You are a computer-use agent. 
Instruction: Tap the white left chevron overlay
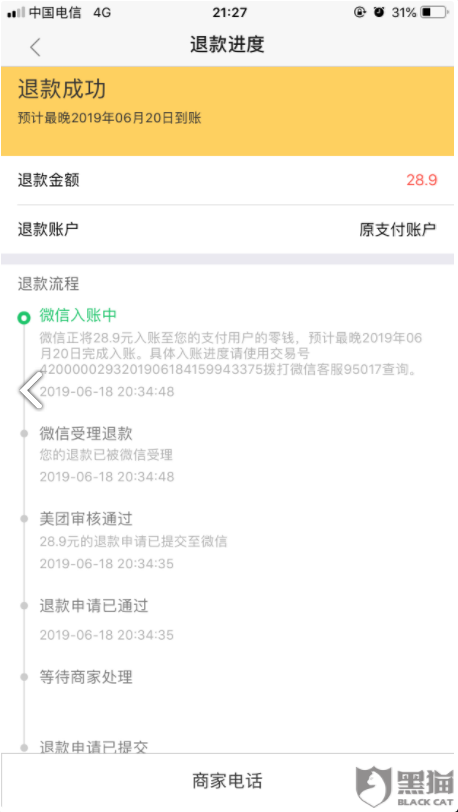click(31, 390)
